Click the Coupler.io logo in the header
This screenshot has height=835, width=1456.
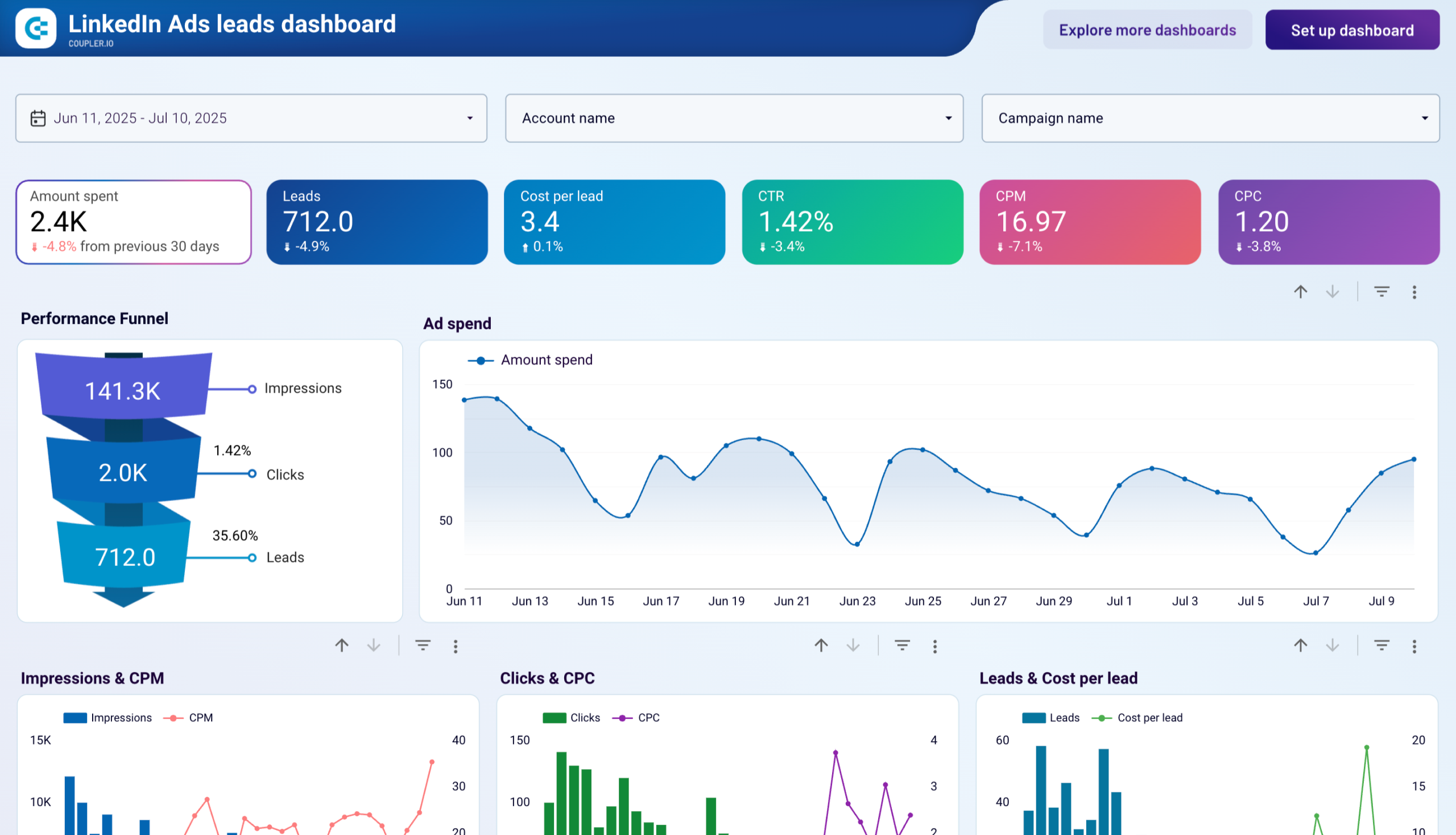coord(35,27)
